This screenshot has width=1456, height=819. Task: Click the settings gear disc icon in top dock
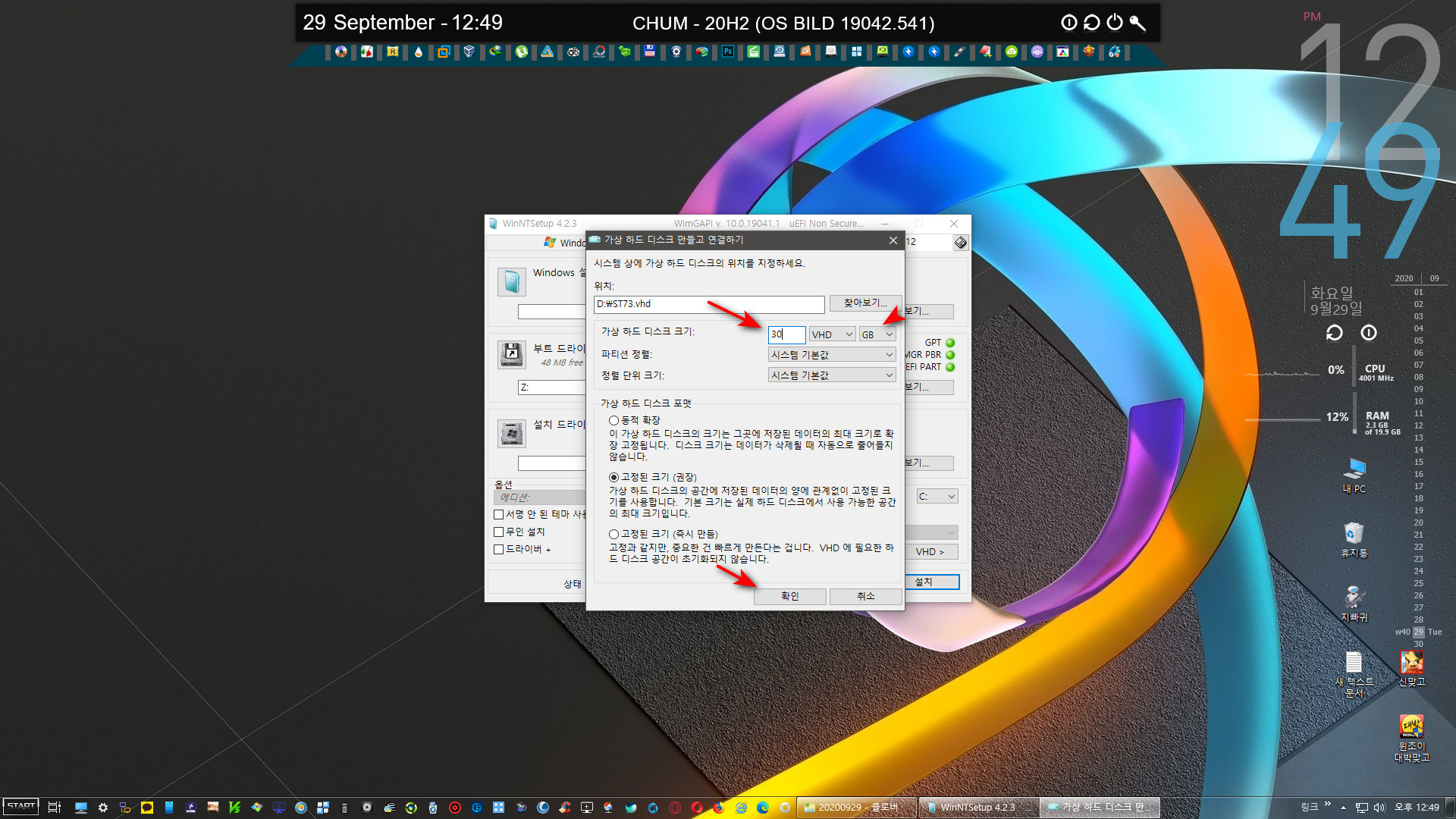tap(676, 52)
